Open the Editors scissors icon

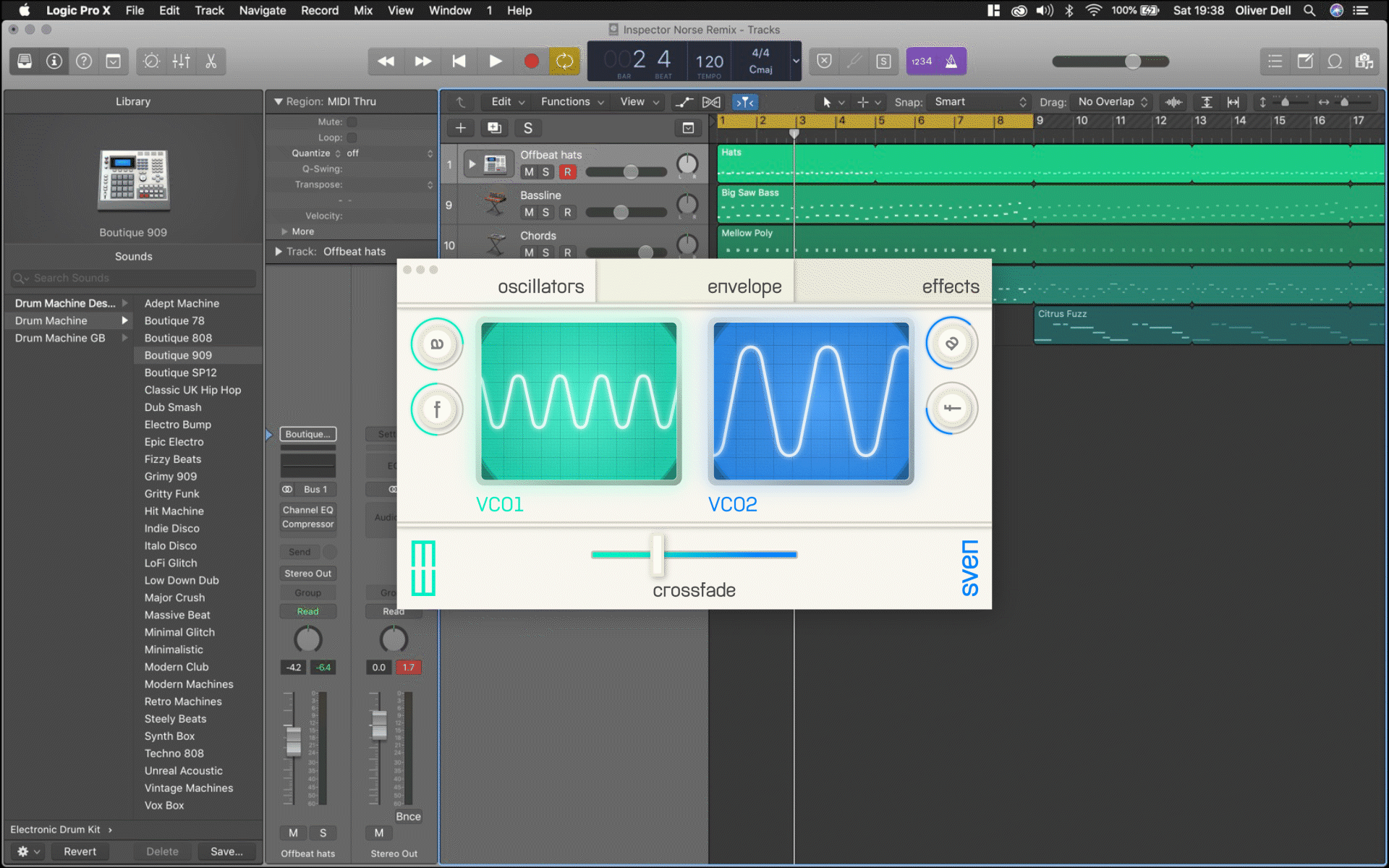tap(211, 61)
